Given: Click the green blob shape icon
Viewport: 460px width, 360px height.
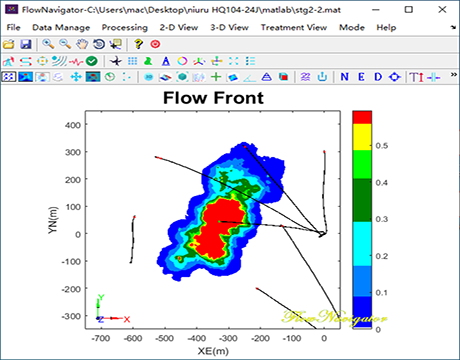Looking at the screenshot, I should coord(148,61).
